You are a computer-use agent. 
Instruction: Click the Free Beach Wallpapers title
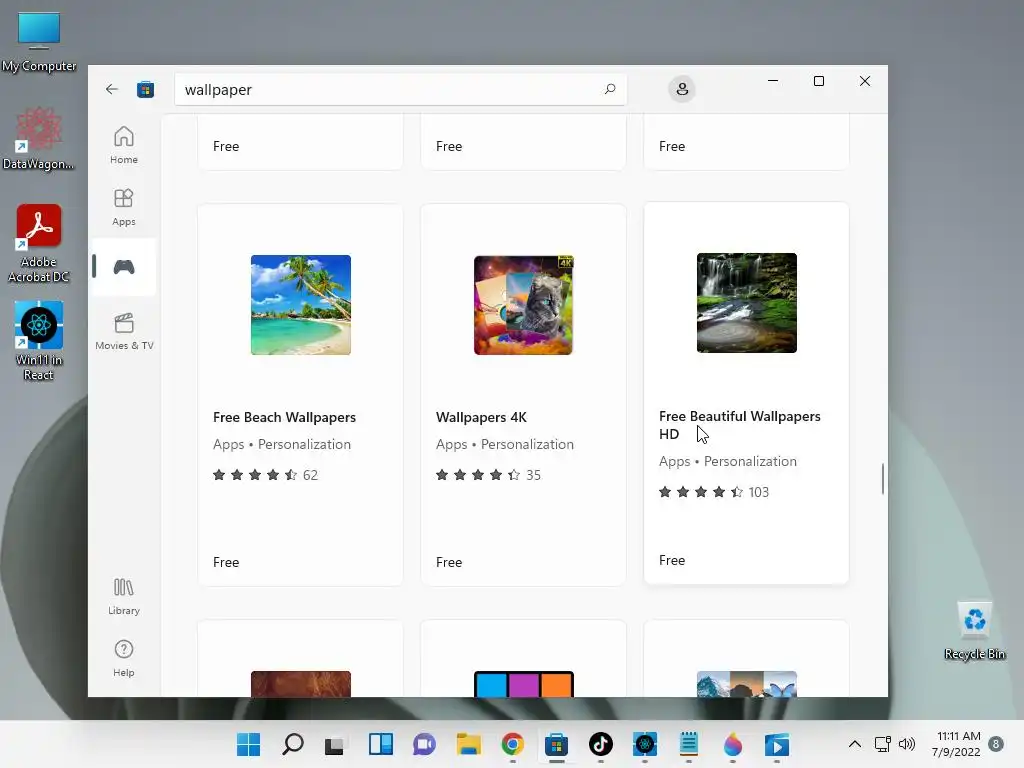coord(284,417)
